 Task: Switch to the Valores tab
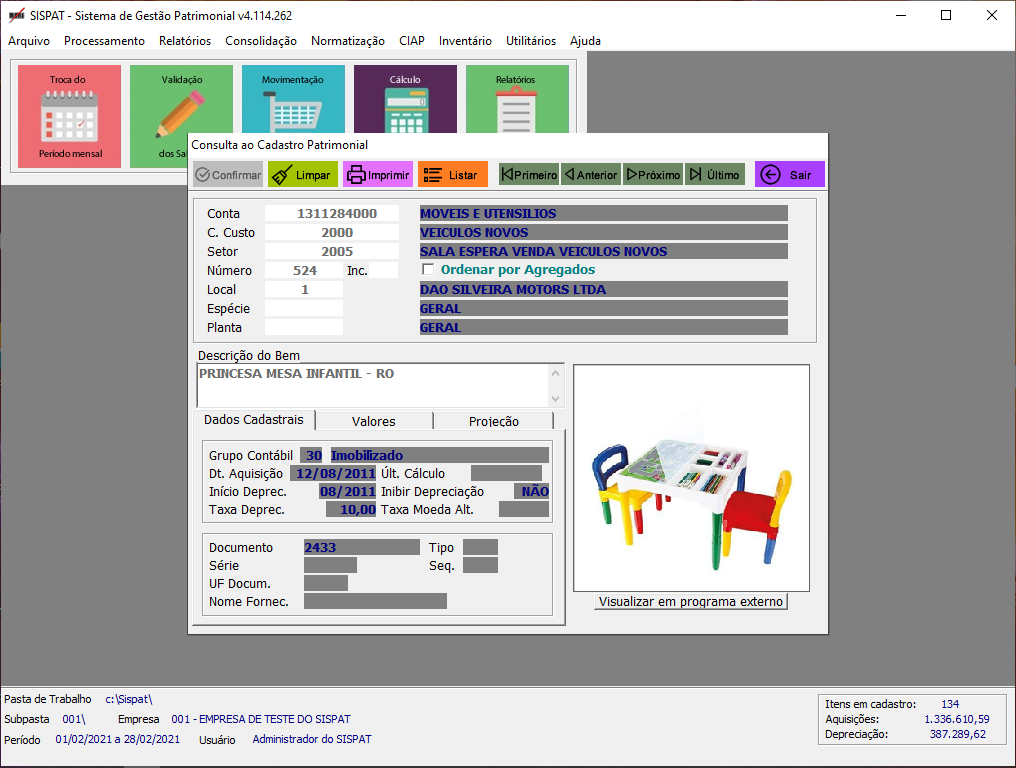(x=374, y=421)
